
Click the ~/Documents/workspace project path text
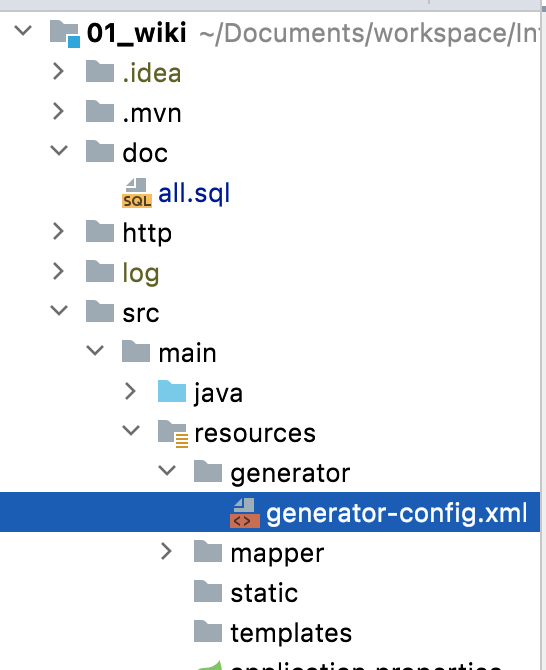[x=369, y=33]
